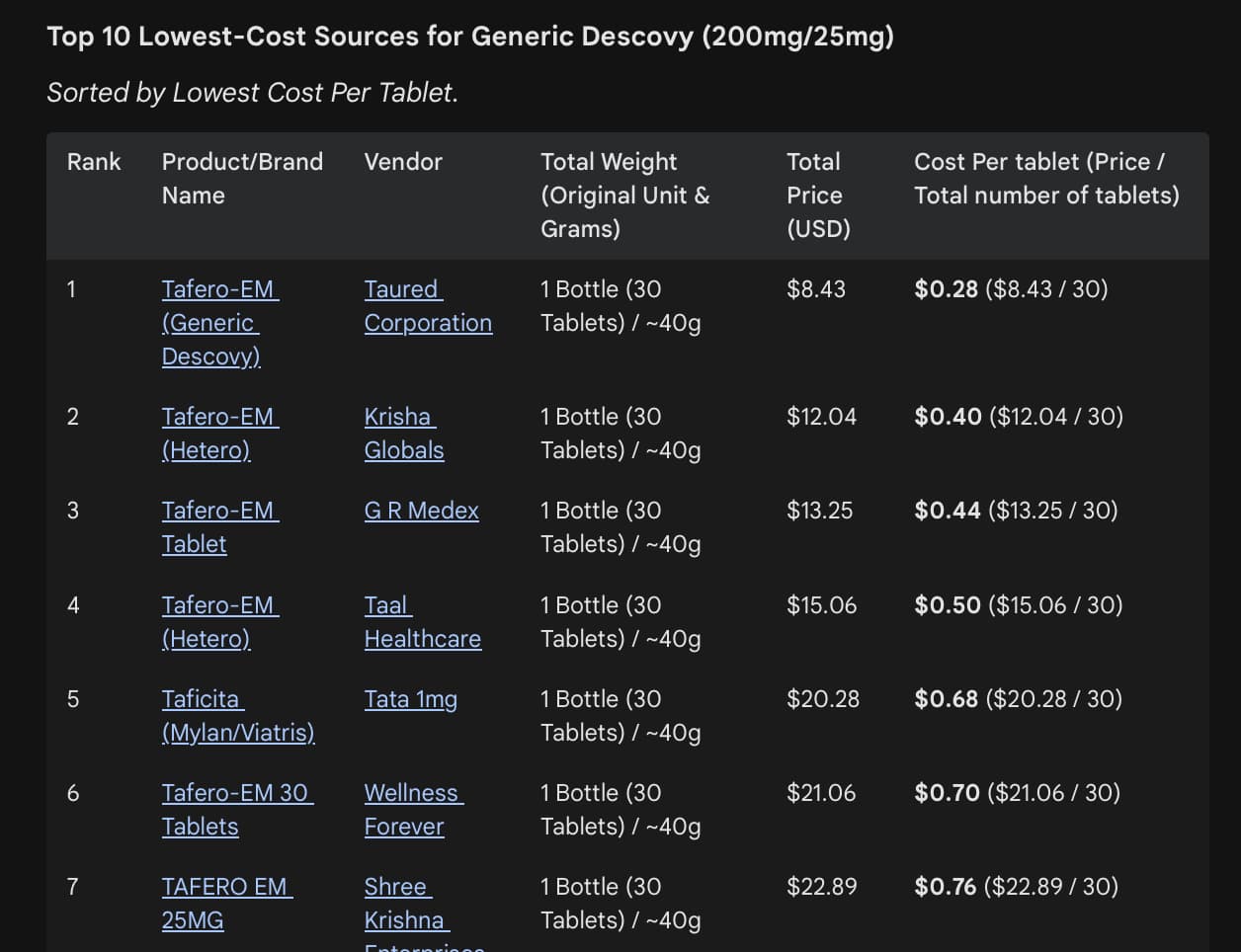
Task: Visit the Krisha Globals vendor link
Action: pyautogui.click(x=403, y=433)
